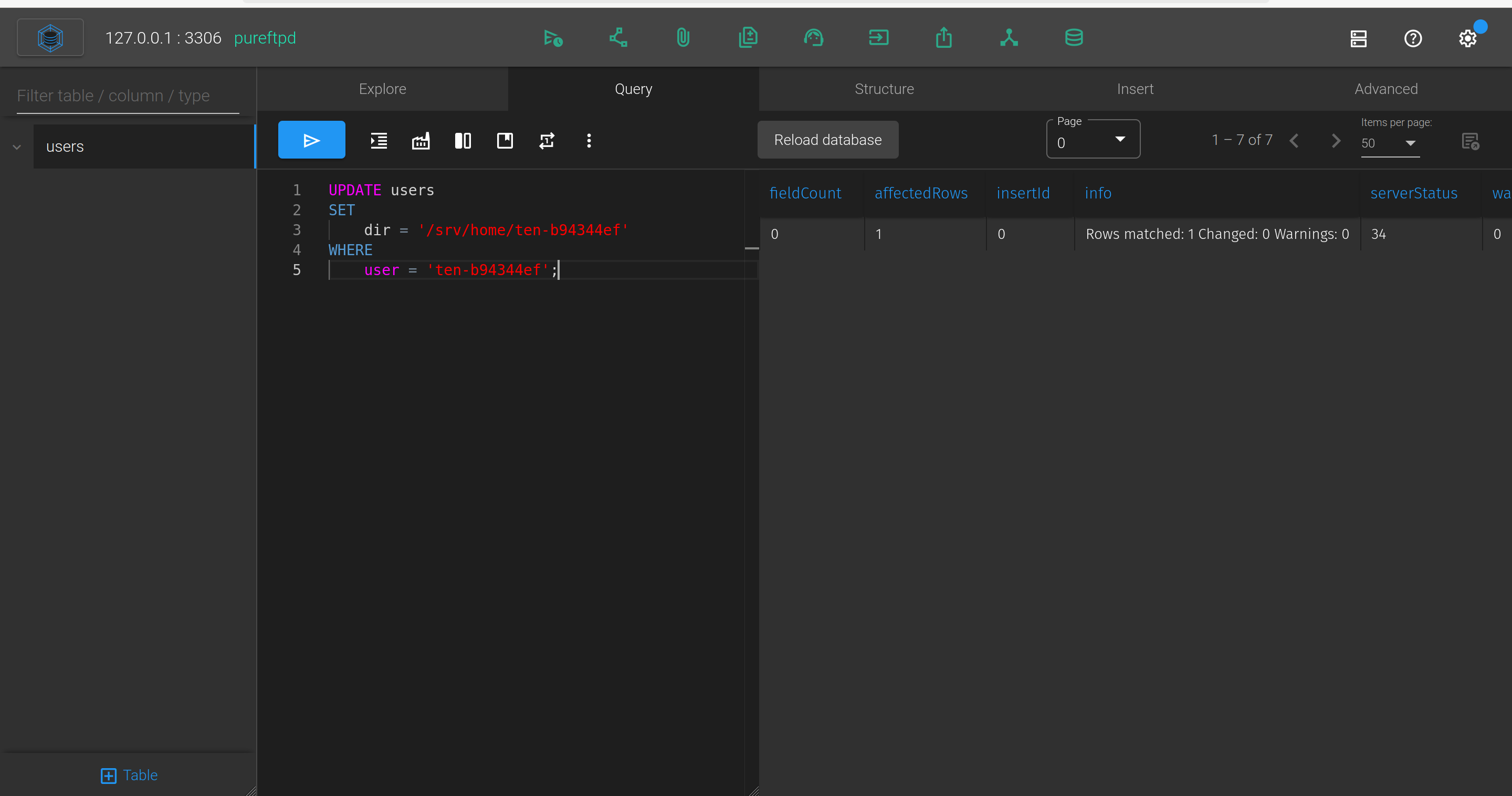Click the UPDATE keyword on line 1
The image size is (1512, 796).
(x=354, y=190)
